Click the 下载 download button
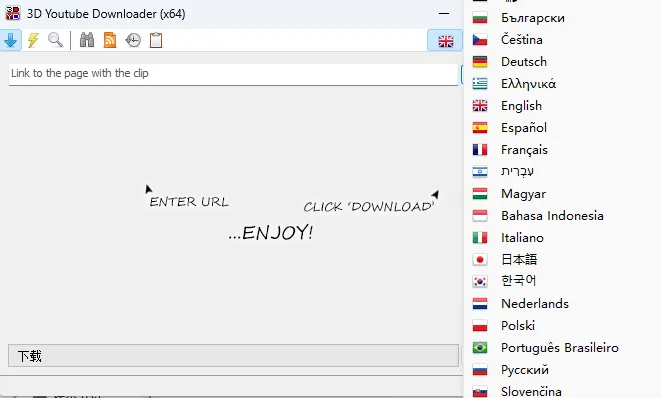This screenshot has width=661, height=398. pos(233,356)
